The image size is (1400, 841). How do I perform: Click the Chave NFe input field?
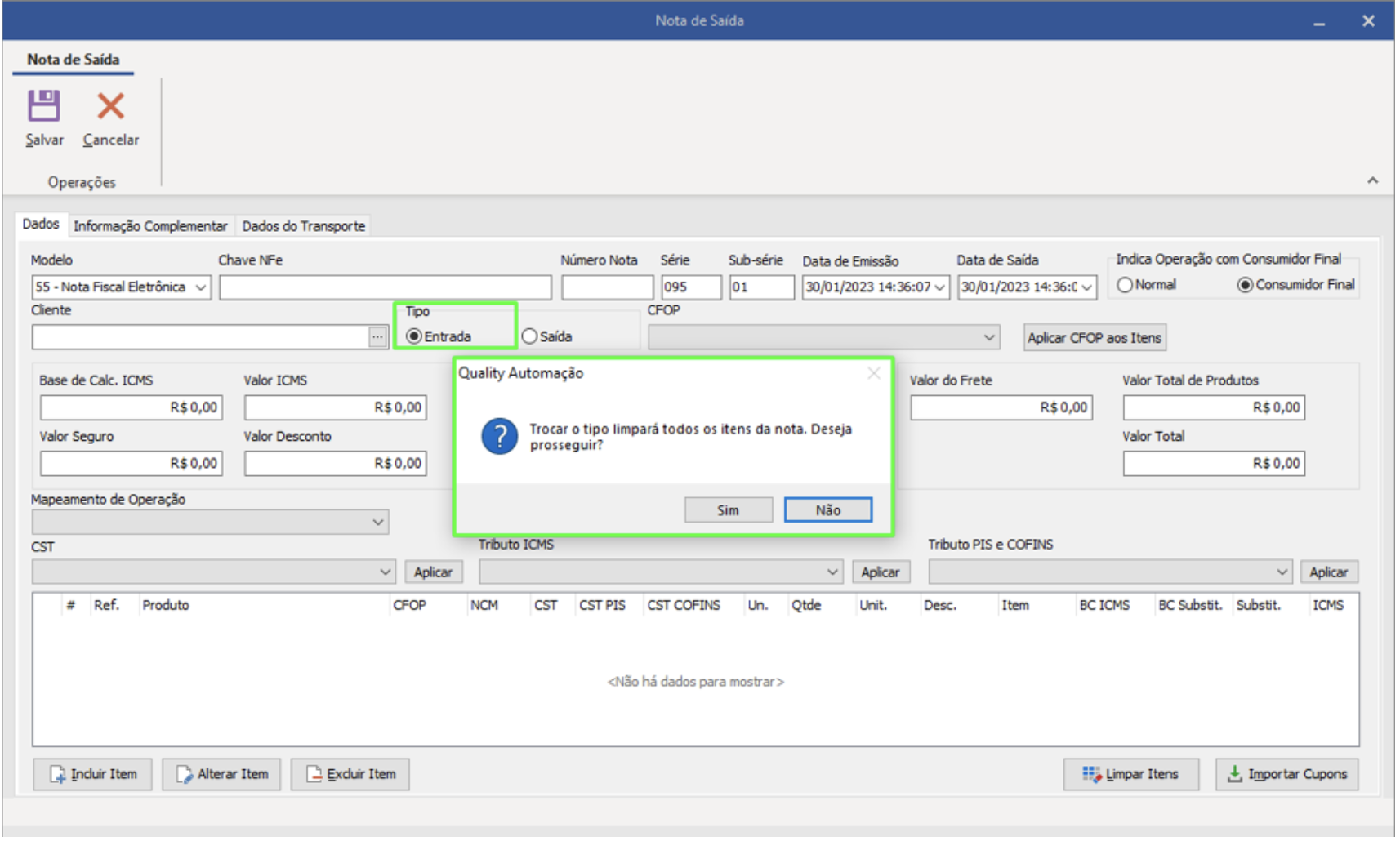[386, 288]
